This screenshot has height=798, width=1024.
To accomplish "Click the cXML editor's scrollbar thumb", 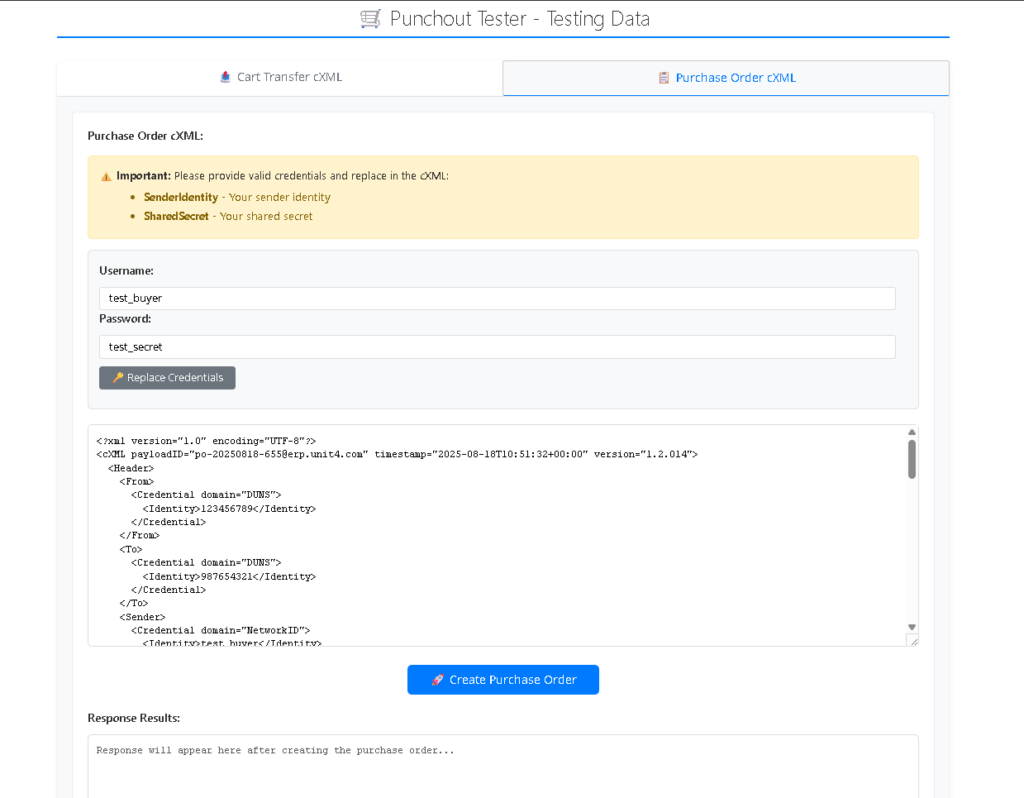I will coord(912,459).
